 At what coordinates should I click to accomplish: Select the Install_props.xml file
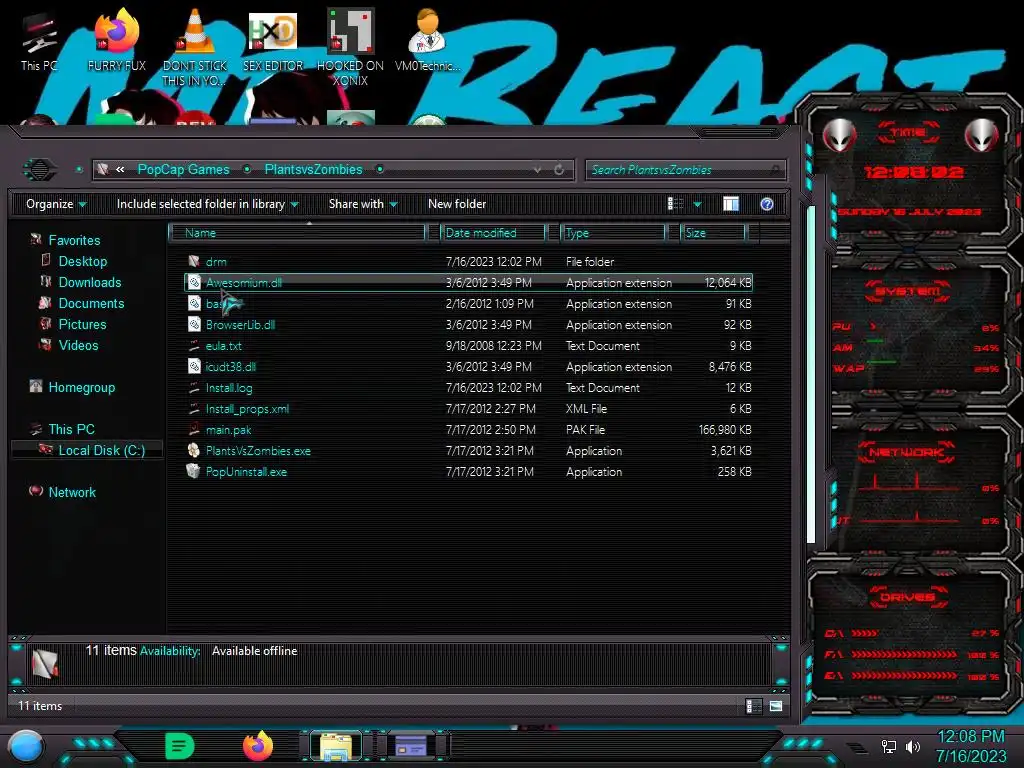pos(468,409)
